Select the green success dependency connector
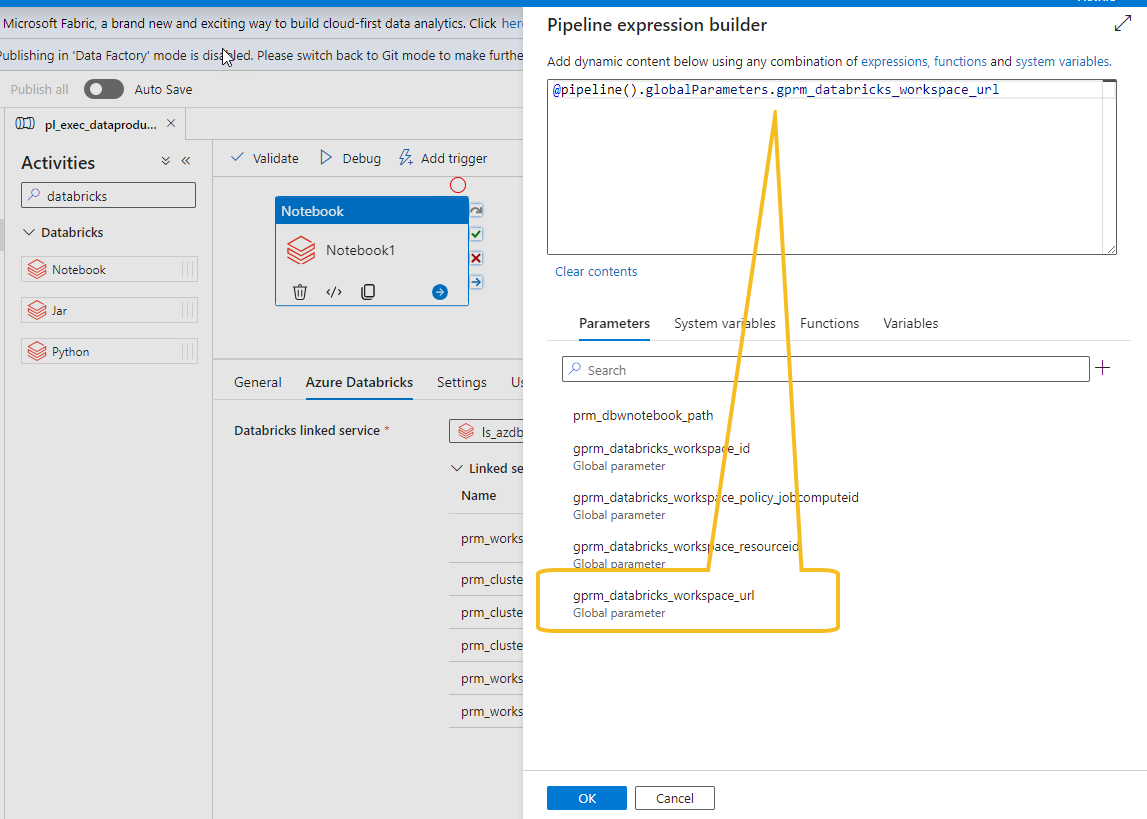 pos(476,234)
